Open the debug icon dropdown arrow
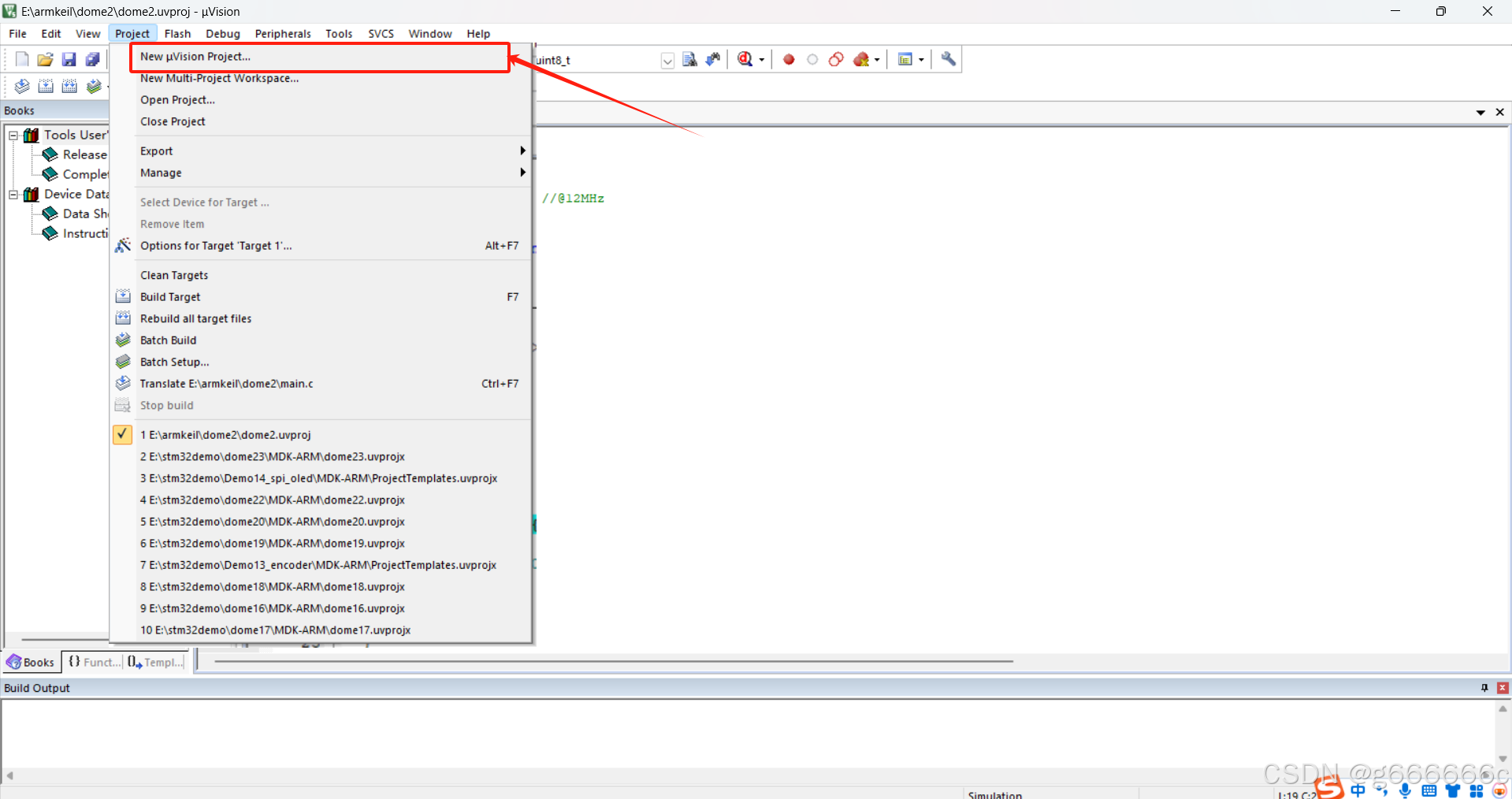Viewport: 1512px width, 799px height. click(762, 60)
